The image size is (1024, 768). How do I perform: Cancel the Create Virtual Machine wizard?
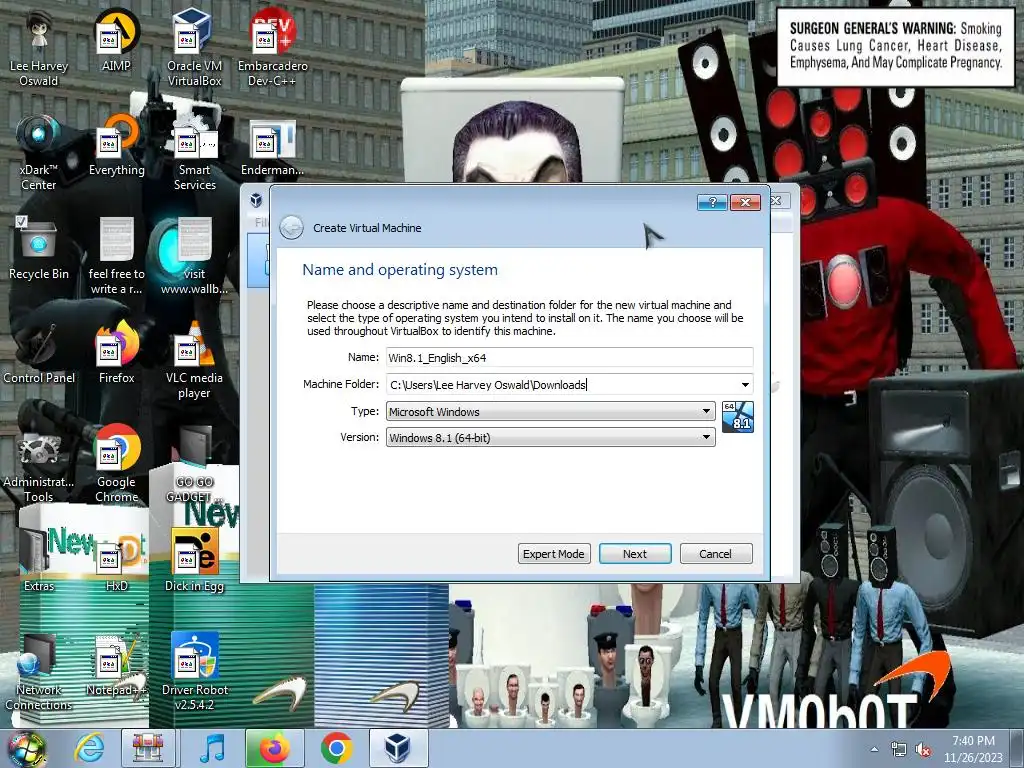[716, 554]
